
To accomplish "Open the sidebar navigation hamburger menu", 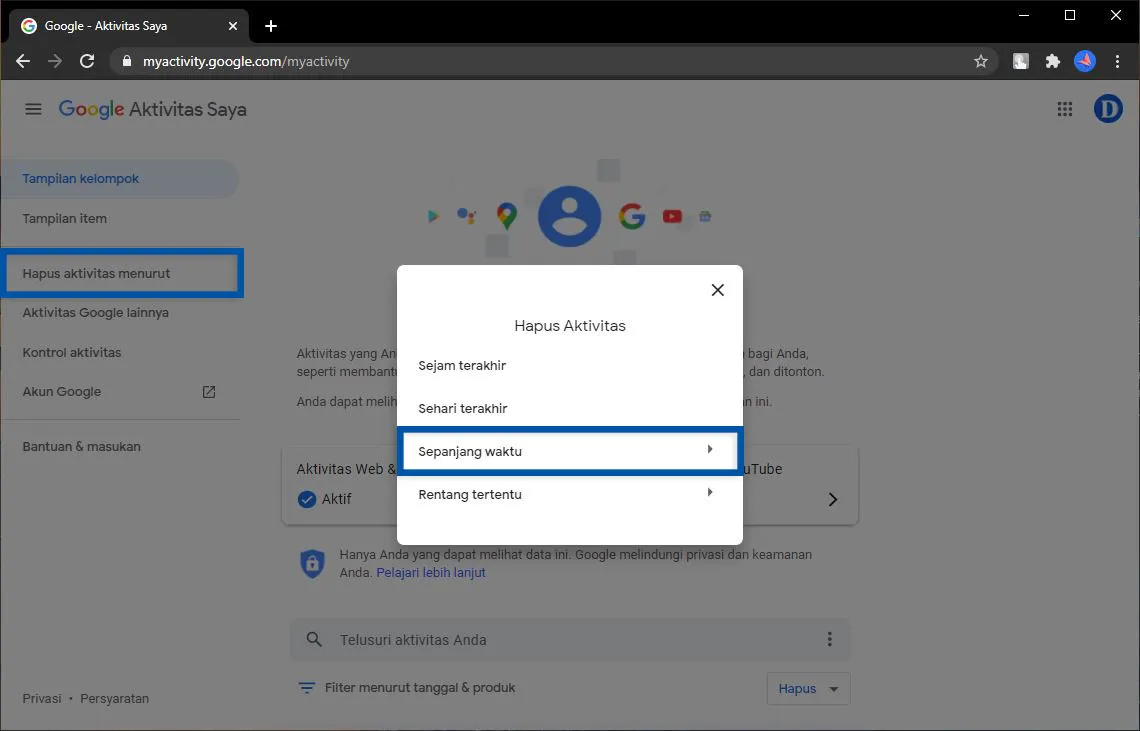I will tap(33, 109).
